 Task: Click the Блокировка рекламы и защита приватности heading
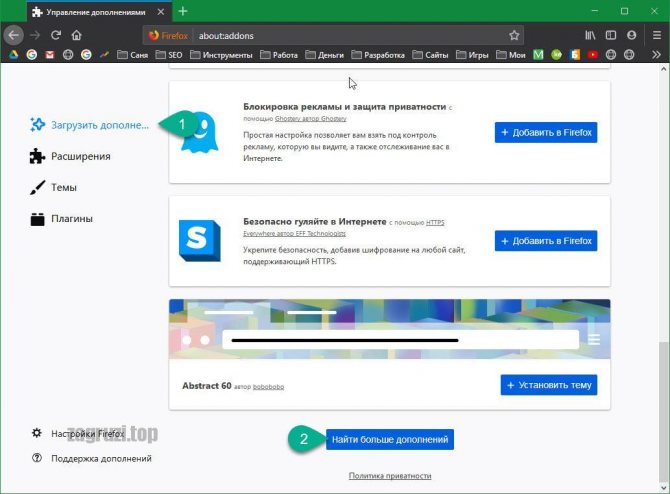pos(344,107)
